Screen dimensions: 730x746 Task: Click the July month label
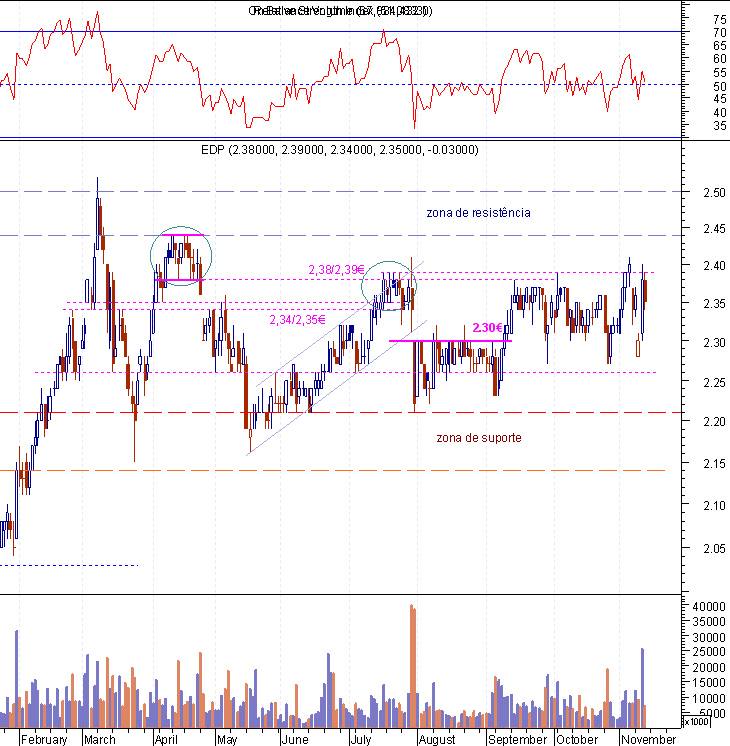(360, 739)
